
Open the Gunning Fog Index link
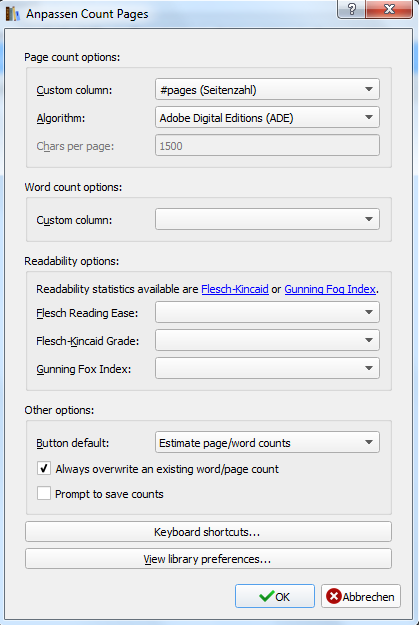coord(330,289)
